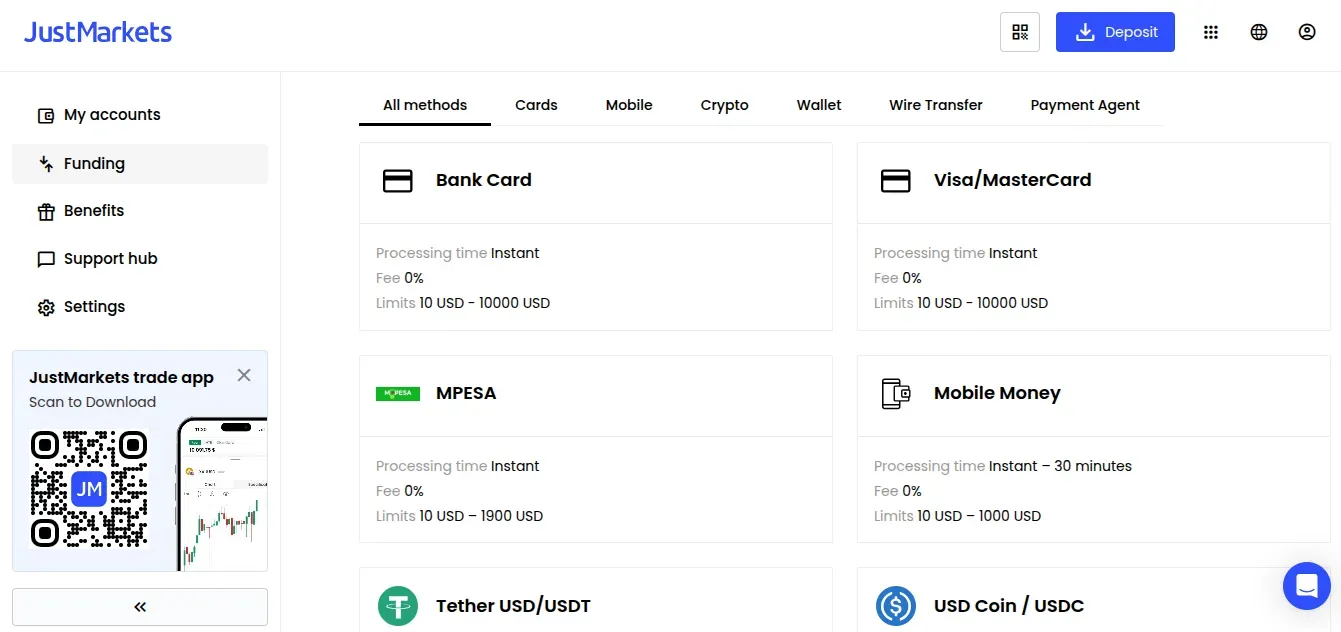Open the apps grid menu icon
1341x632 pixels.
pyautogui.click(x=1211, y=32)
